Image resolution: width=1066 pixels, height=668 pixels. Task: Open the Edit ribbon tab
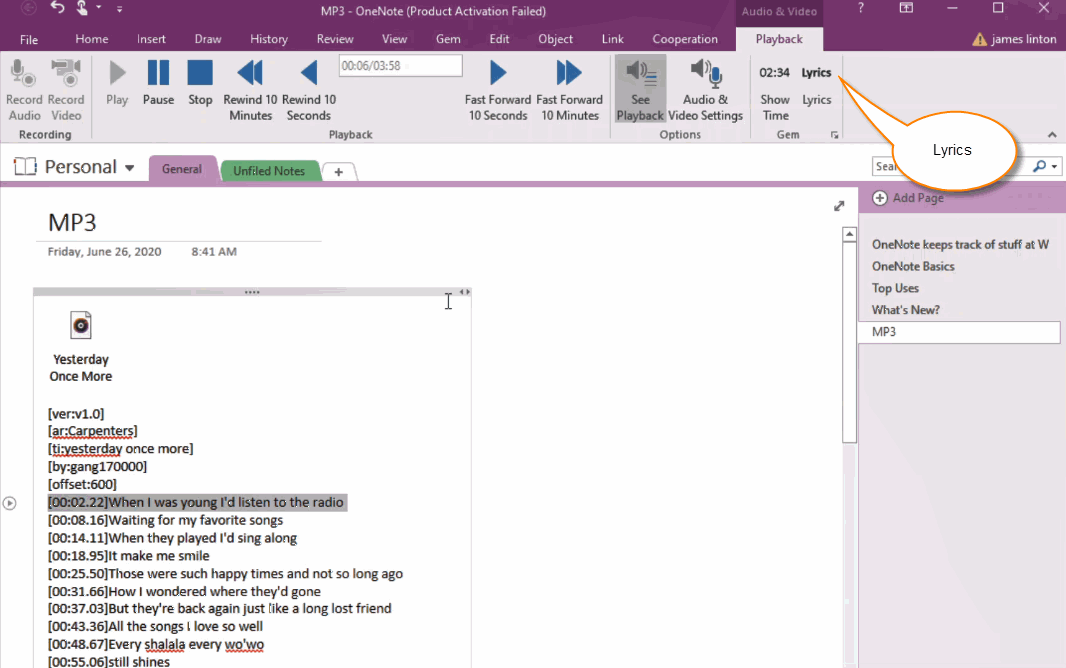[x=499, y=39]
